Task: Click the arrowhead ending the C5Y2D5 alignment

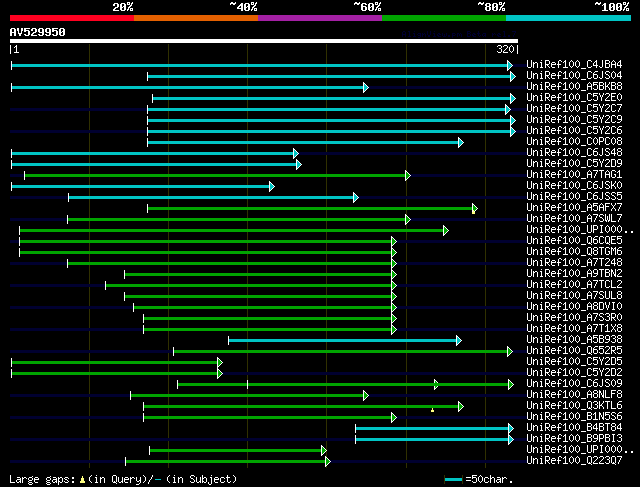Action: (x=220, y=362)
